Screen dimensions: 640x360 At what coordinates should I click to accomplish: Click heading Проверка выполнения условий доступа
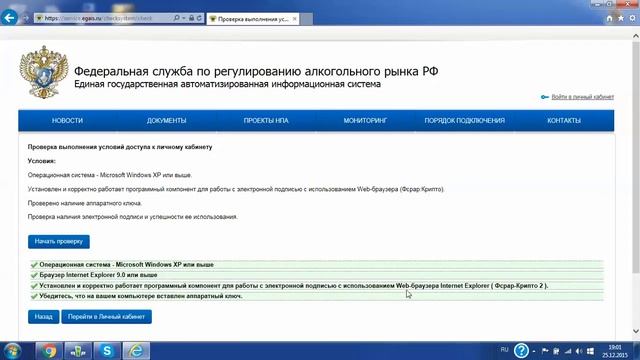click(120, 147)
